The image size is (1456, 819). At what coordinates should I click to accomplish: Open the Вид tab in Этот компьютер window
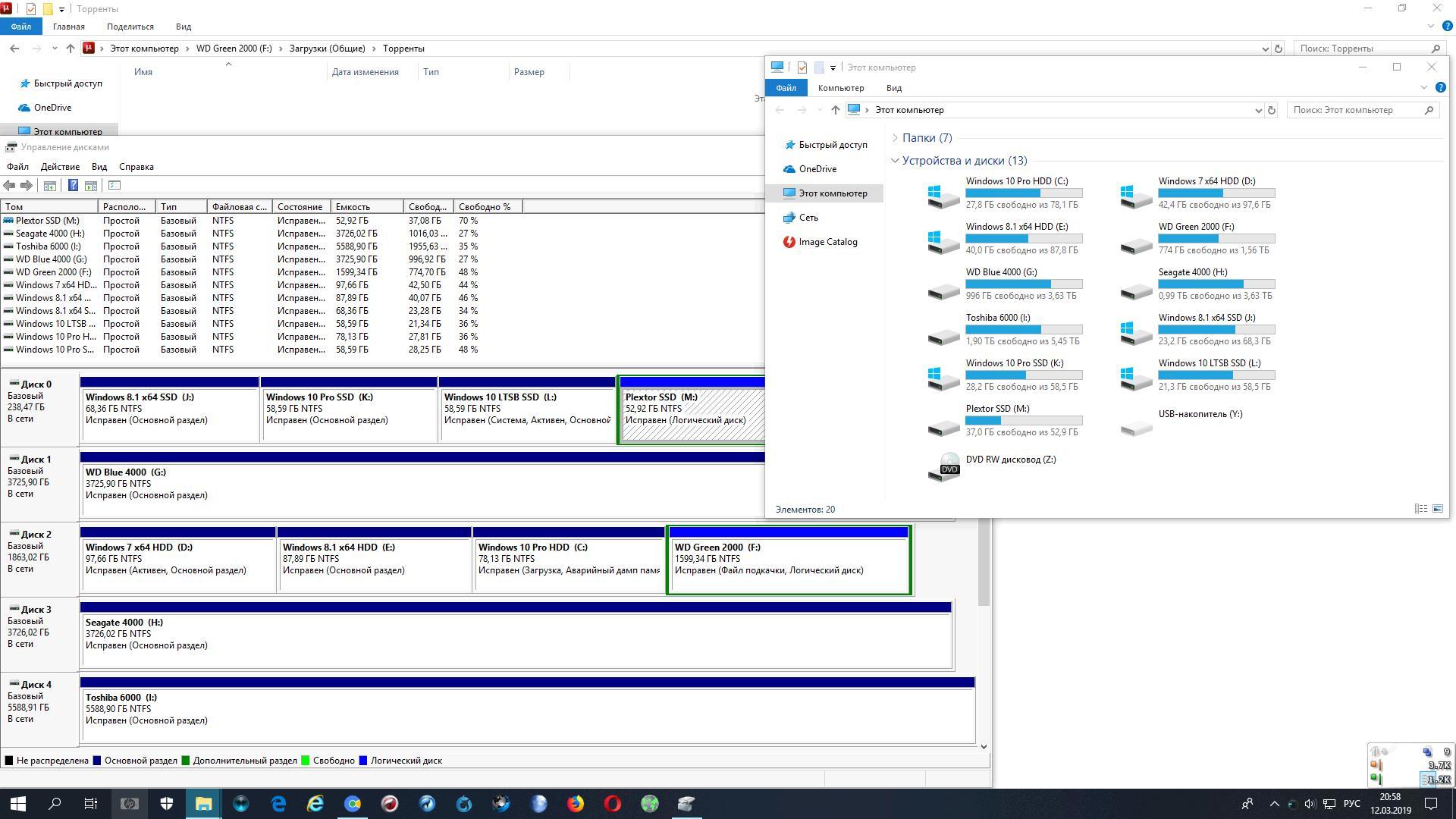pyautogui.click(x=894, y=88)
